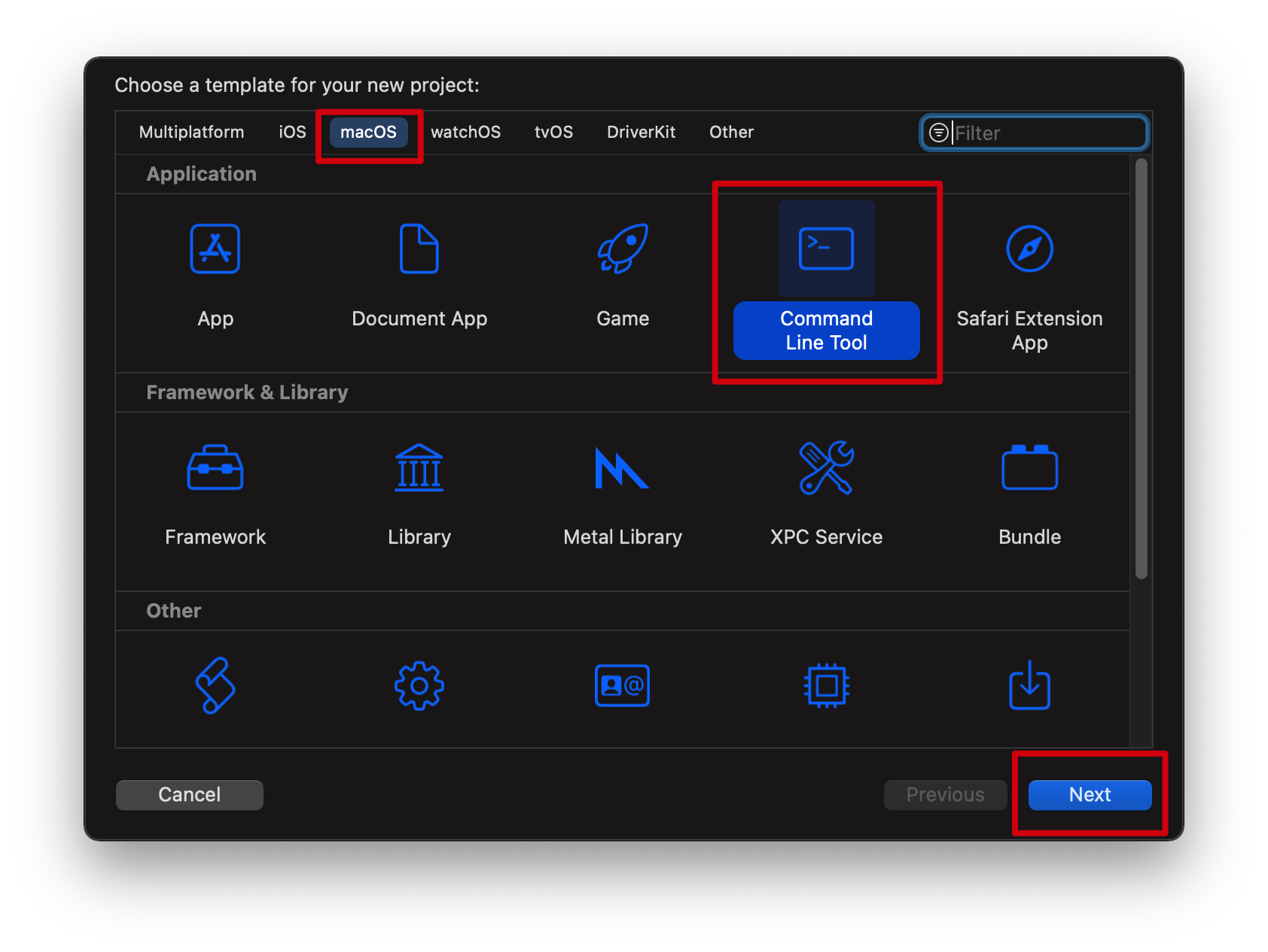Pick the Library building template

(419, 467)
